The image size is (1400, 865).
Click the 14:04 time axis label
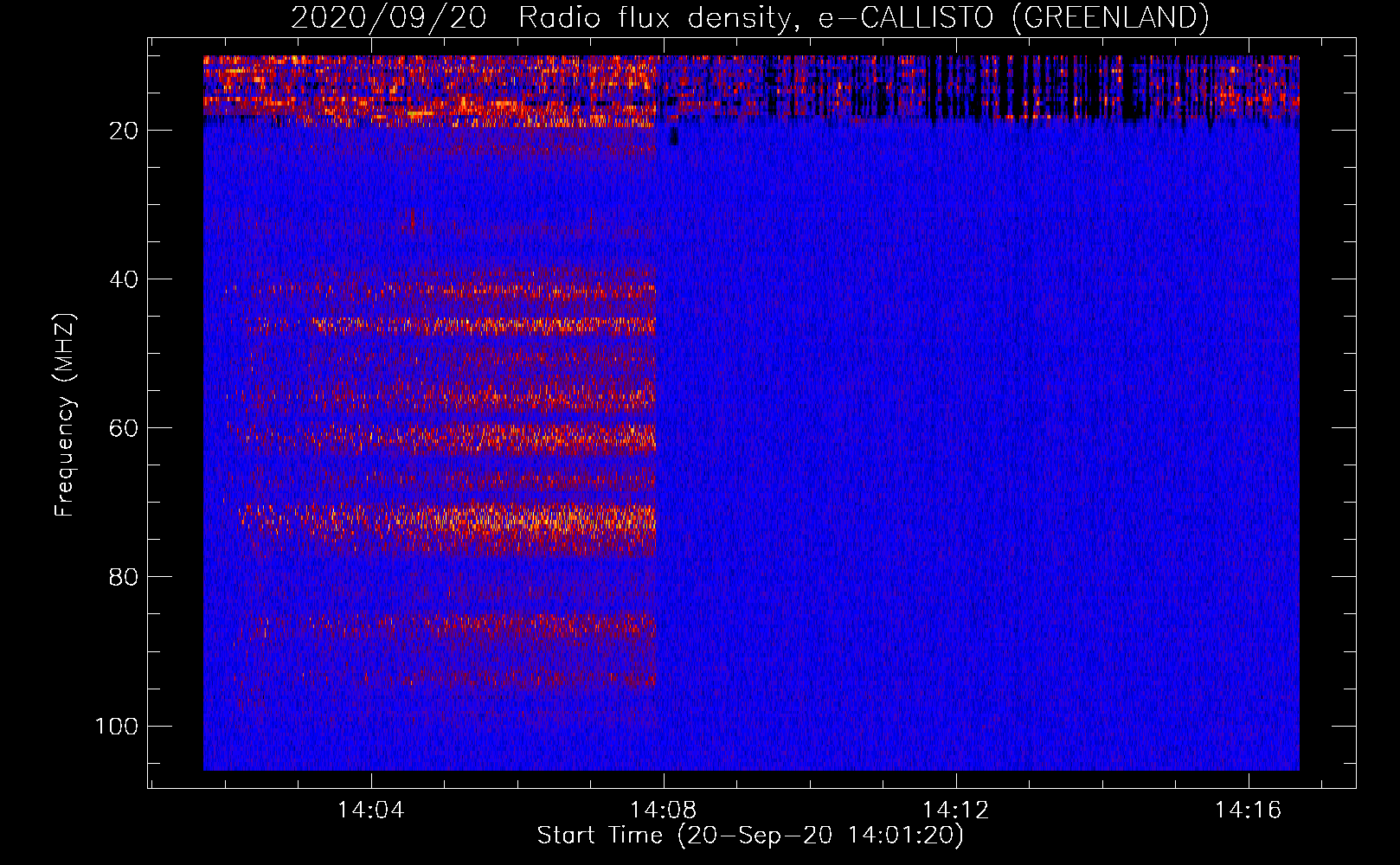point(371,811)
